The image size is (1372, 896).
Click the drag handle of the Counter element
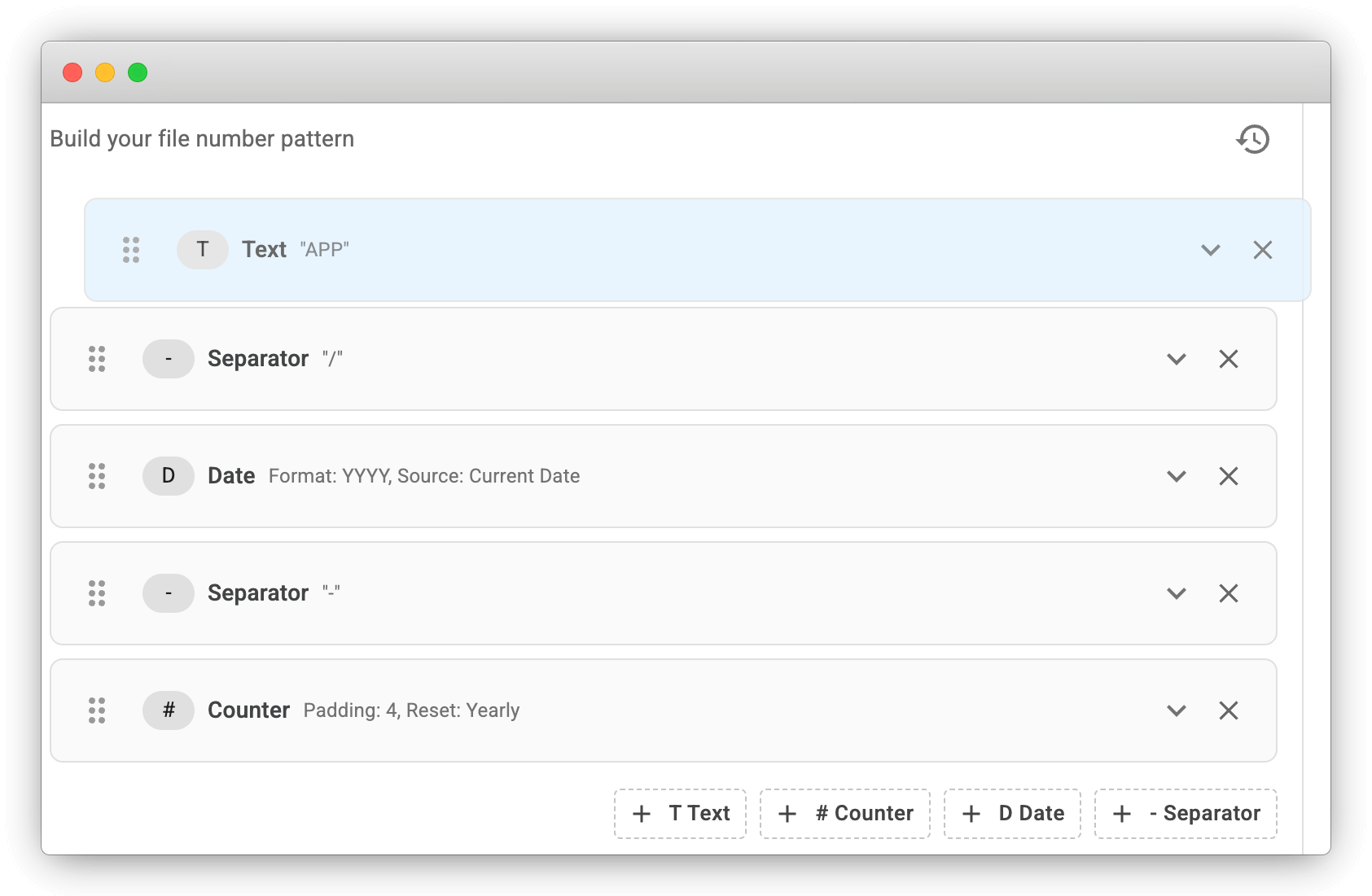point(97,710)
